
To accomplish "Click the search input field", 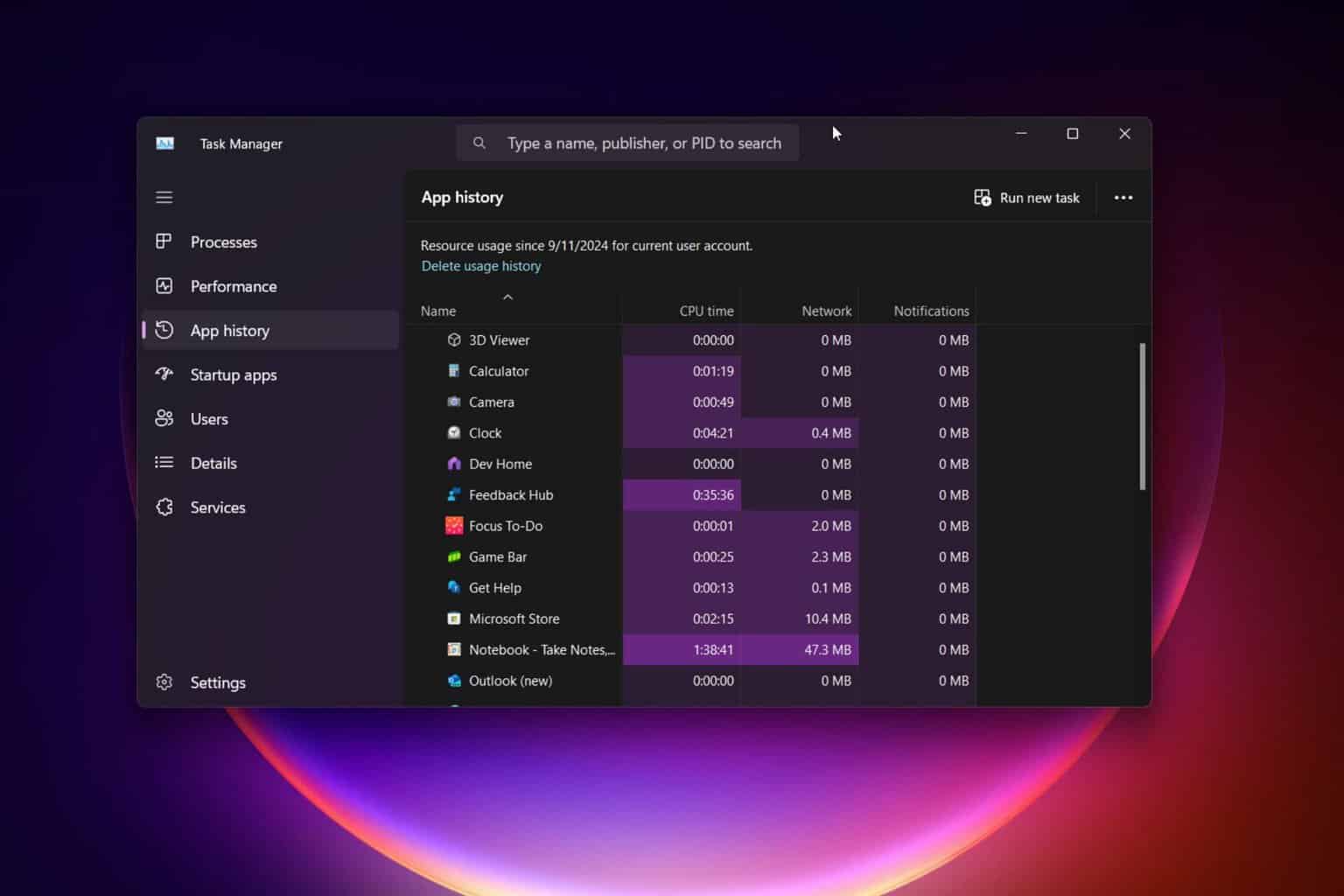I will 627,143.
